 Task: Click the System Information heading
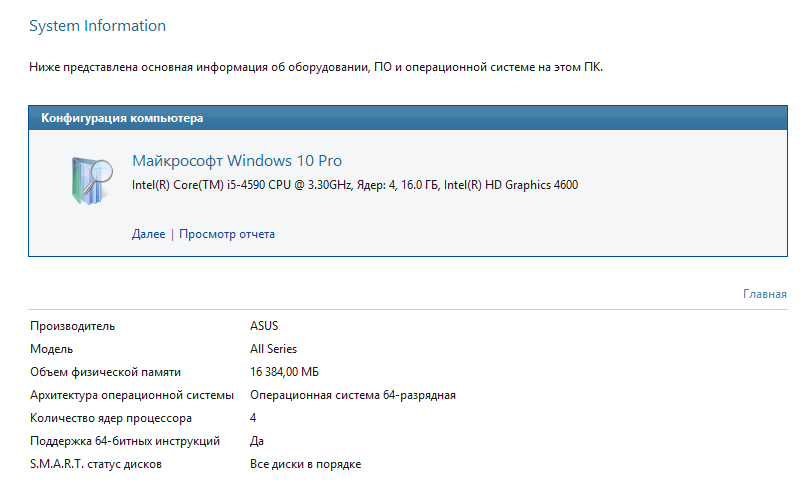click(98, 26)
